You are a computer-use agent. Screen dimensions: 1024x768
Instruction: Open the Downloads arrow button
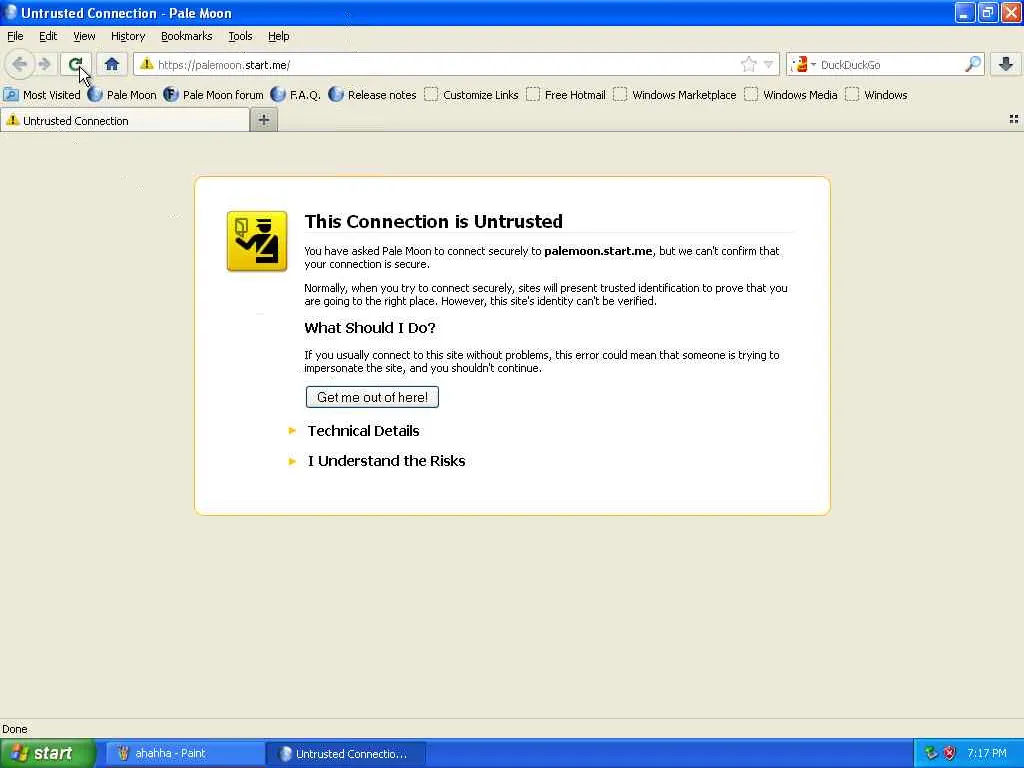[1006, 64]
